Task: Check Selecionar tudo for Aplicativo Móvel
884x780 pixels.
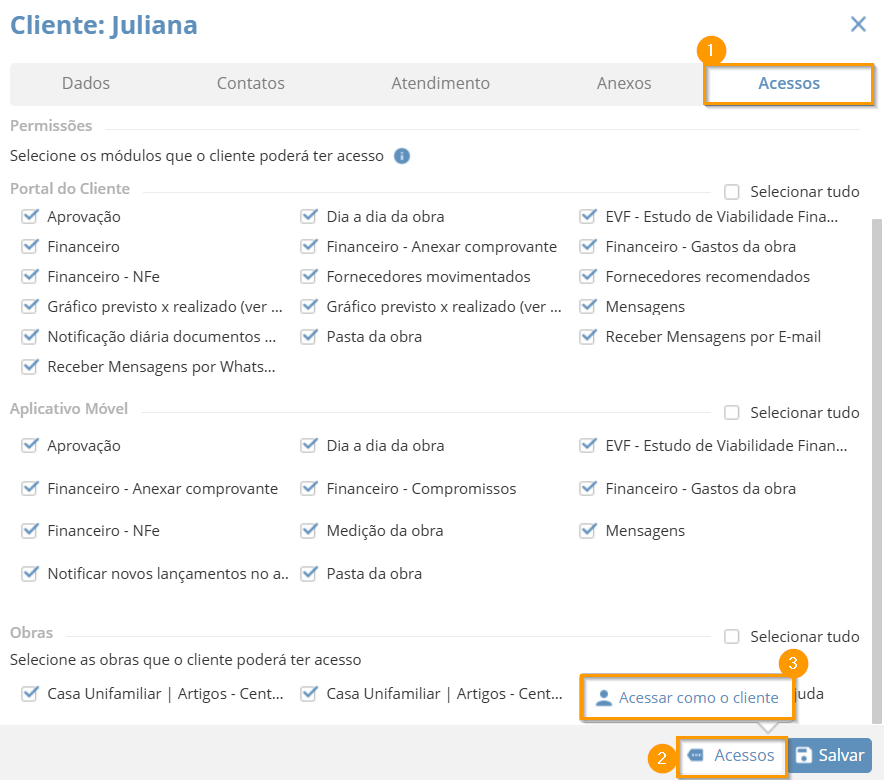Action: (732, 413)
